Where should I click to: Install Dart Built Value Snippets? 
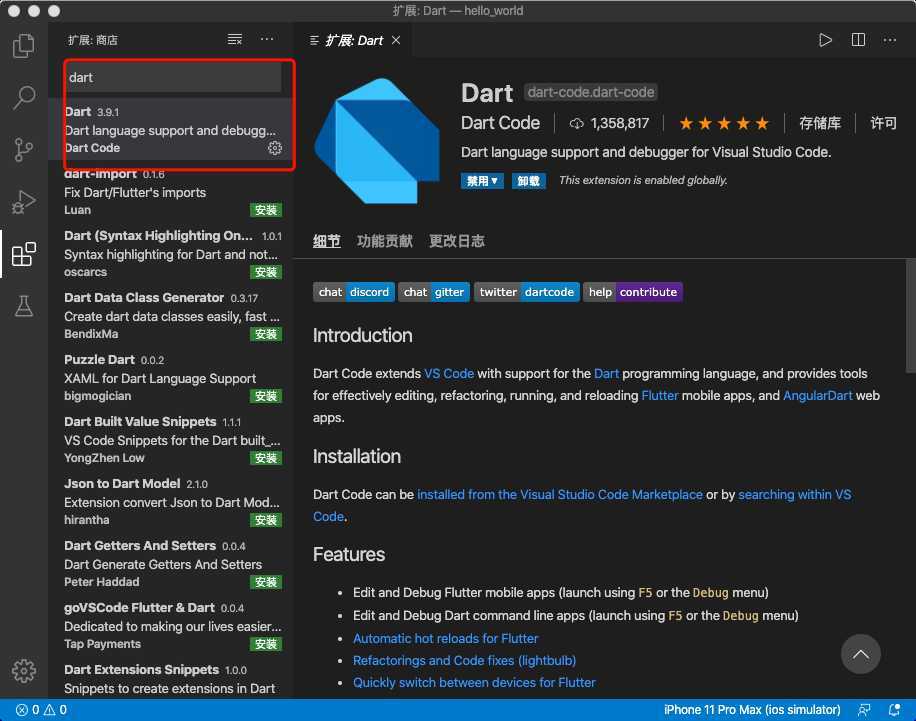click(x=266, y=458)
